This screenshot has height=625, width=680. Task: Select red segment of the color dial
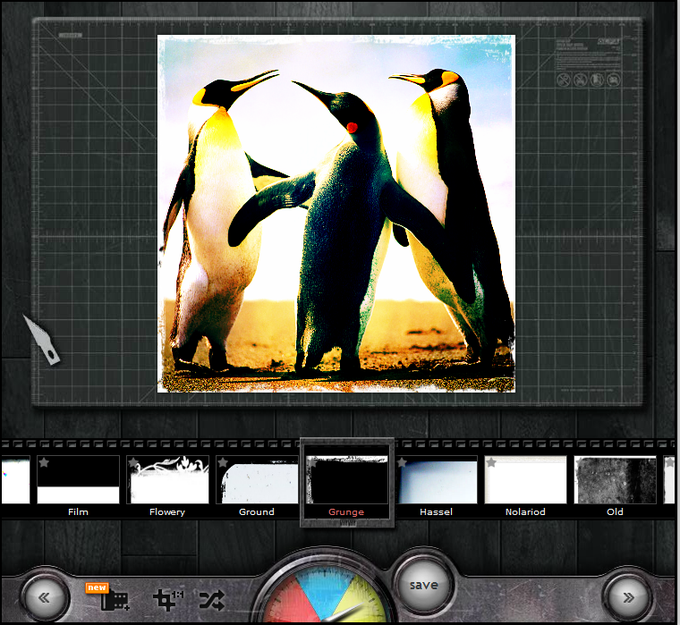pyautogui.click(x=290, y=603)
